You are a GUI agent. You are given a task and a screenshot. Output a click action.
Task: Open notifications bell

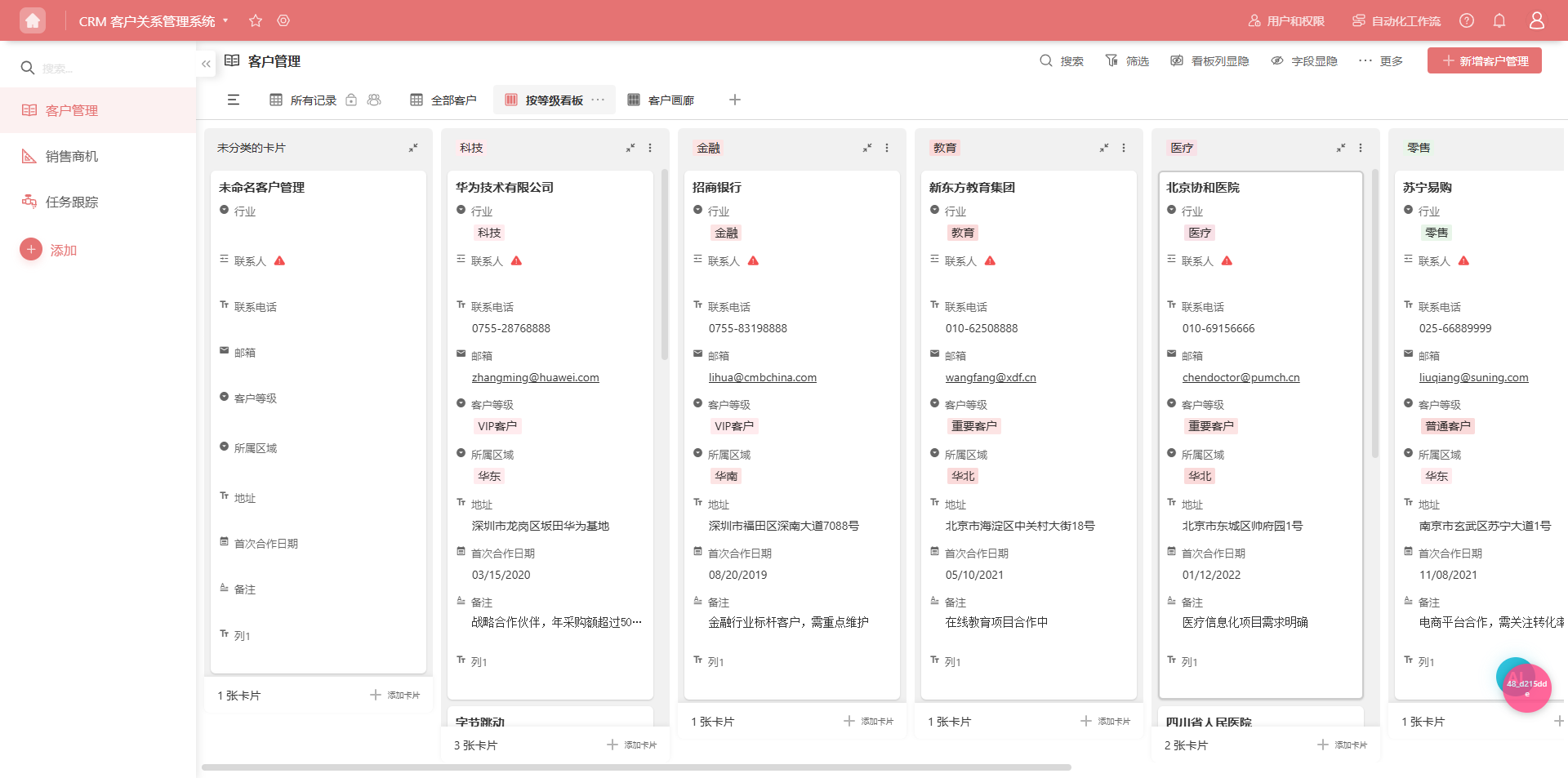tap(1499, 20)
